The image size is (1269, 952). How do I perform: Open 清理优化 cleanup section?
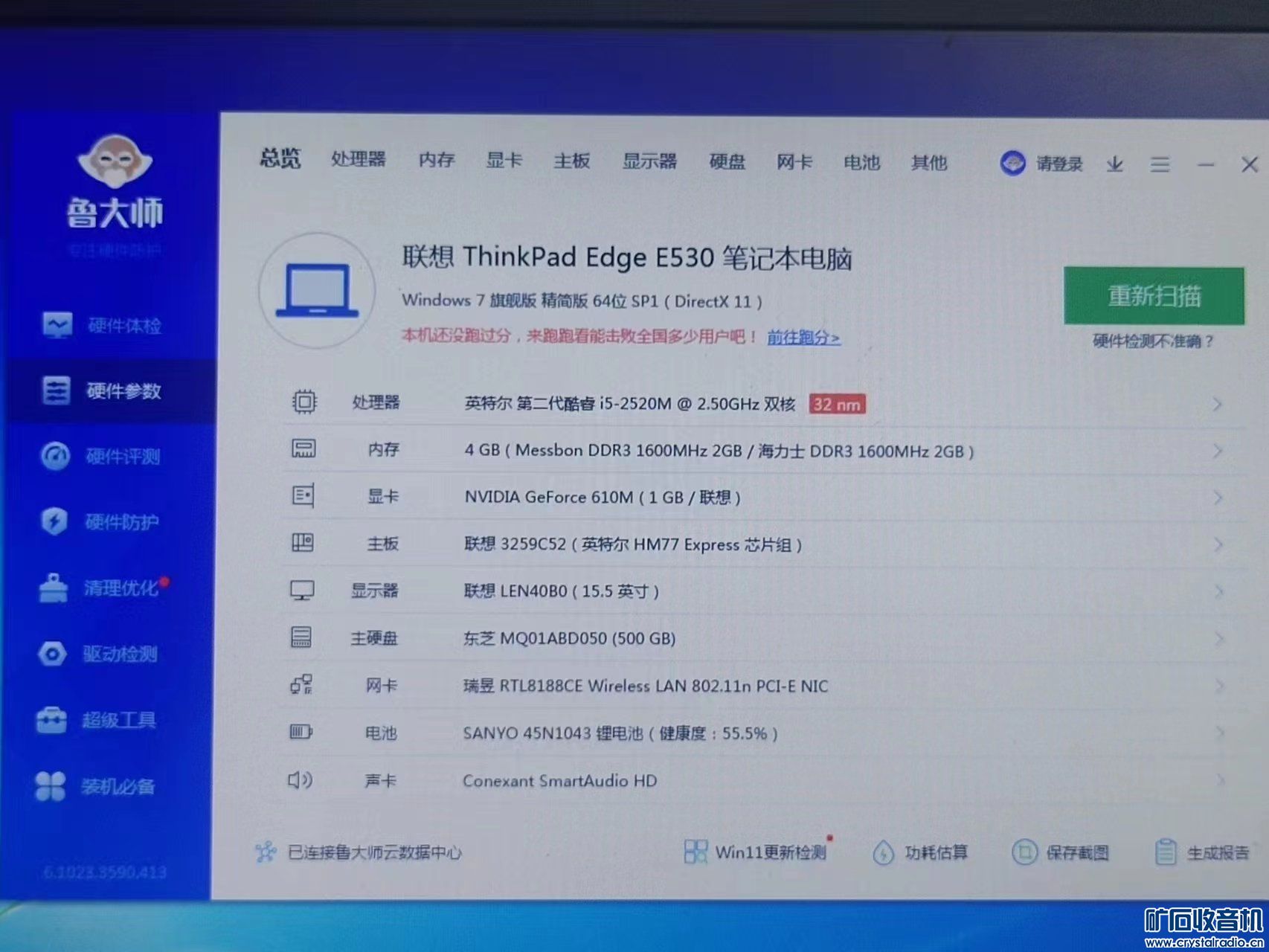[x=103, y=588]
